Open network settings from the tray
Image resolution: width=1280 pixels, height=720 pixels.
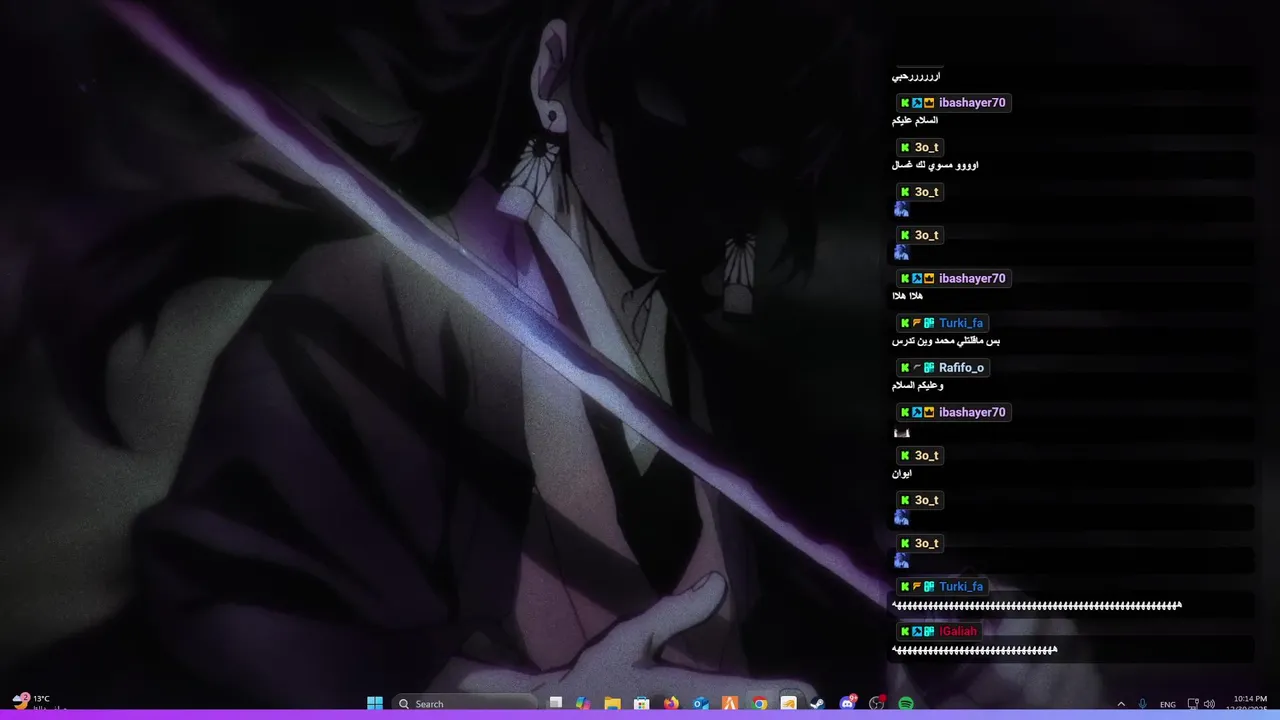(1193, 704)
